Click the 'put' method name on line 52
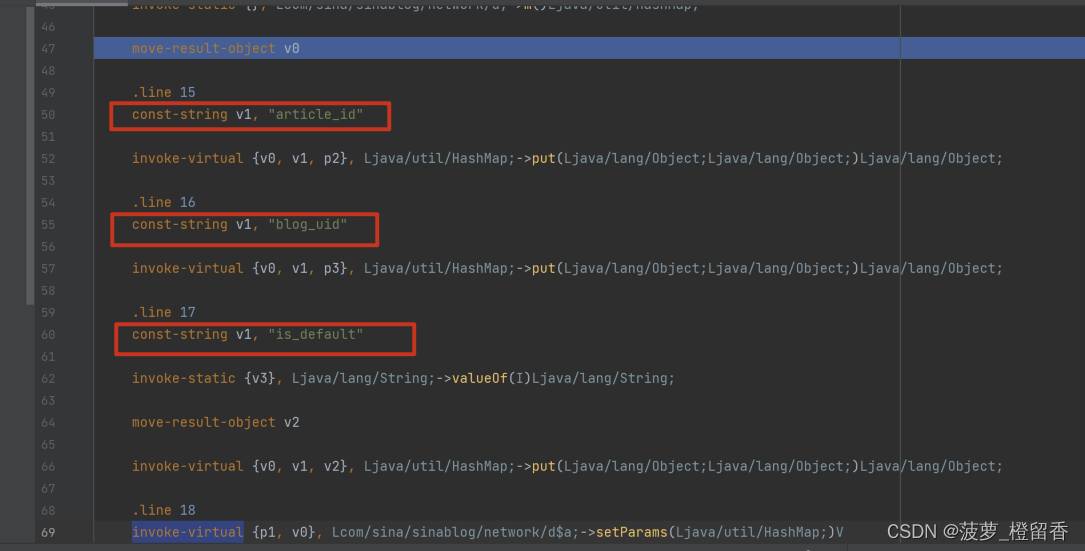Screen dimensions: 1085x551 [544, 159]
